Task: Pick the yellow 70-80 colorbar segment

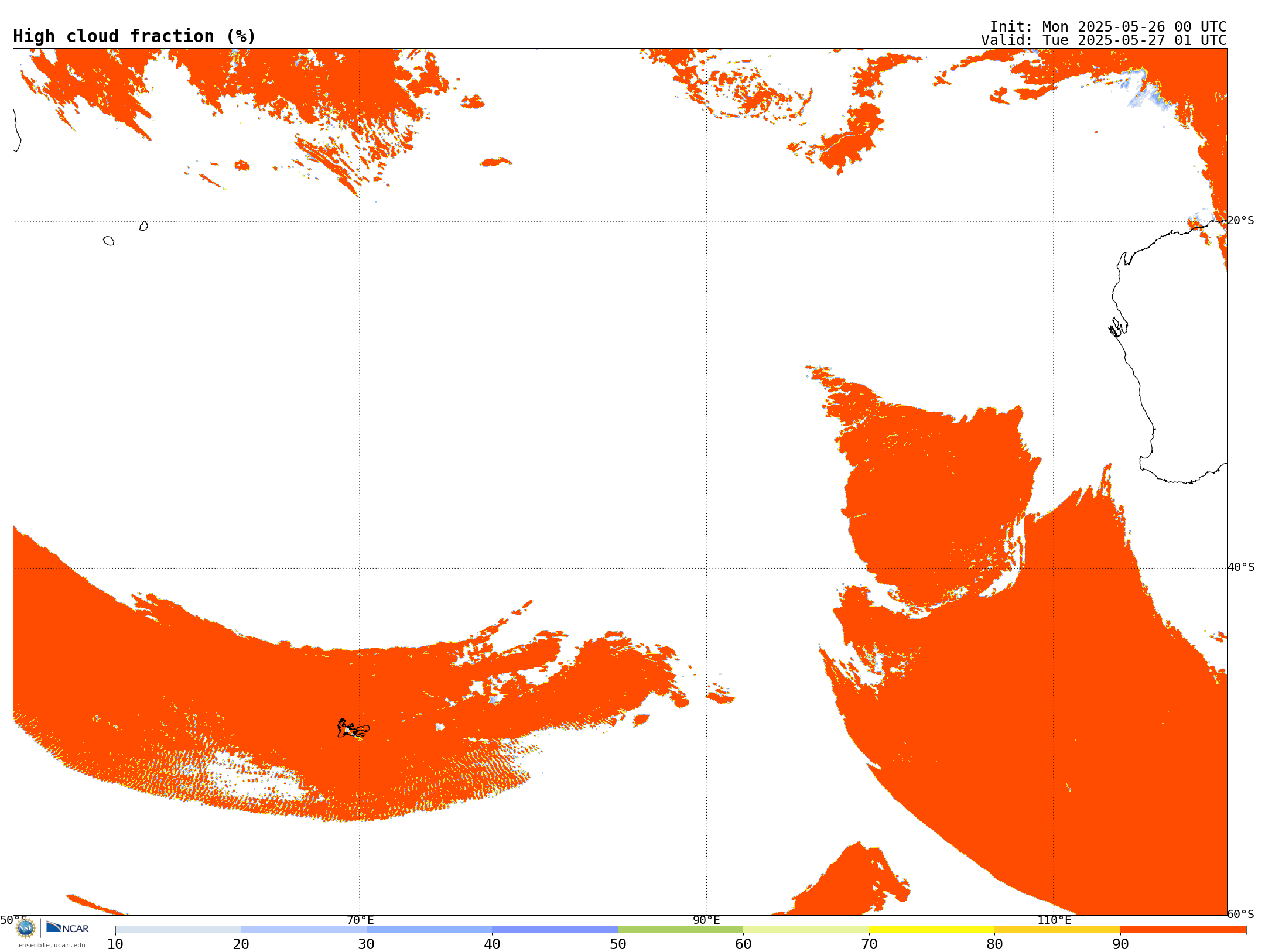Action: point(932,930)
